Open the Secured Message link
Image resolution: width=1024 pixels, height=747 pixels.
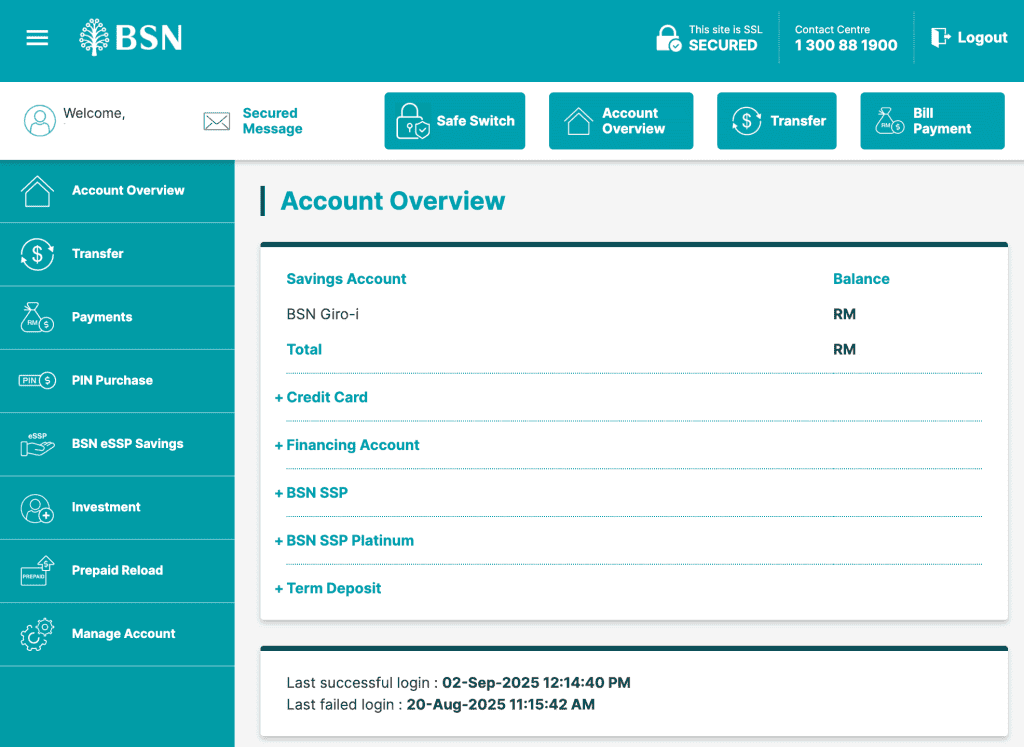[x=272, y=121]
